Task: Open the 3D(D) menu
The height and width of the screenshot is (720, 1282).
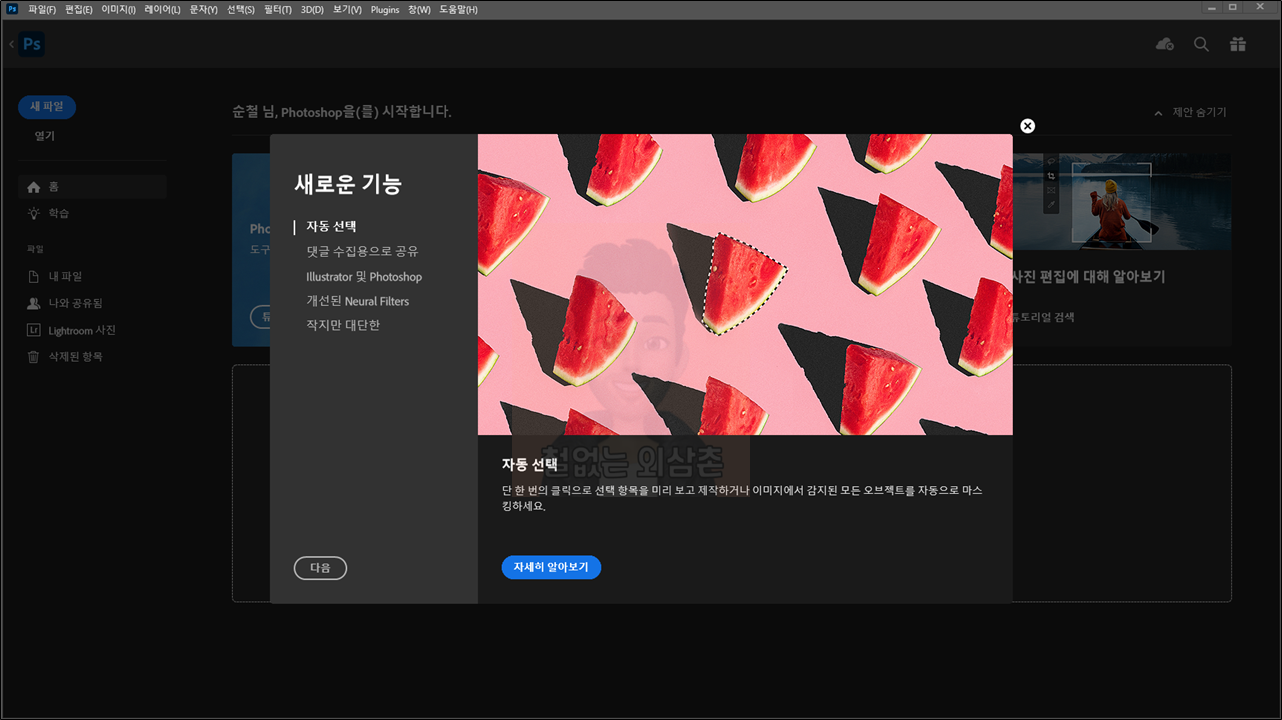Action: click(x=312, y=9)
